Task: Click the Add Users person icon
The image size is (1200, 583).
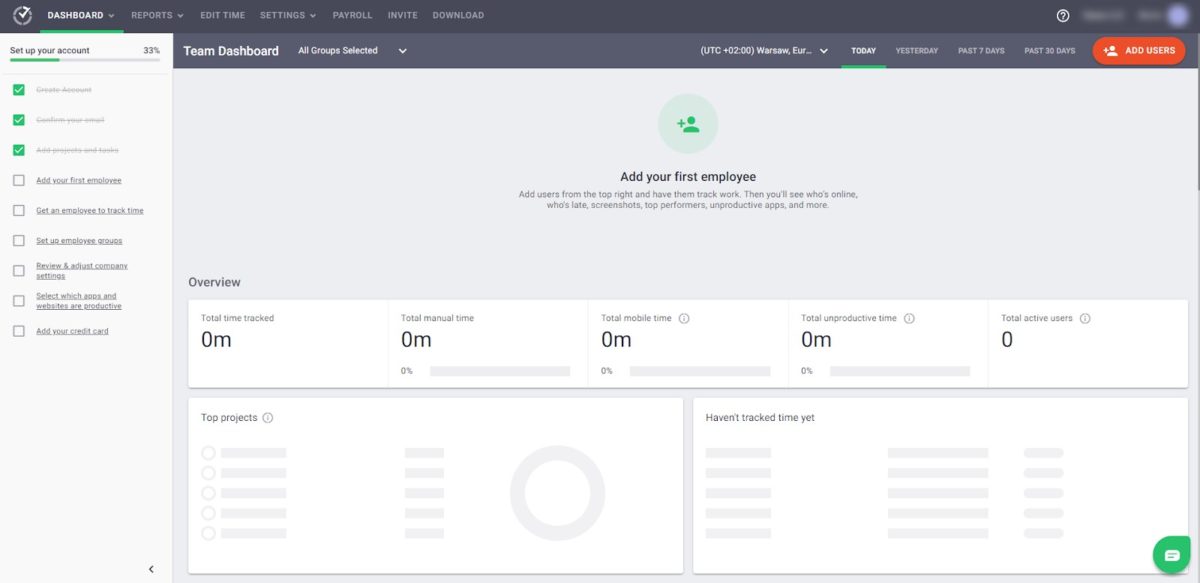Action: coord(1112,49)
